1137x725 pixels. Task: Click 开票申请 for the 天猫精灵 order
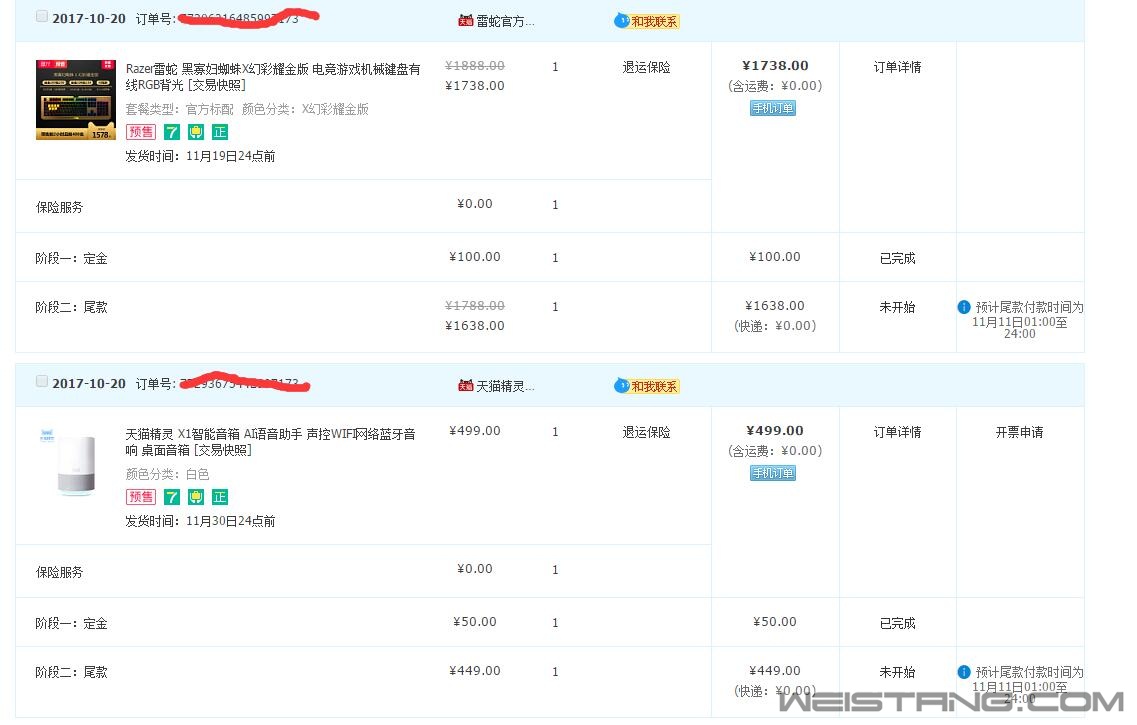point(1020,432)
